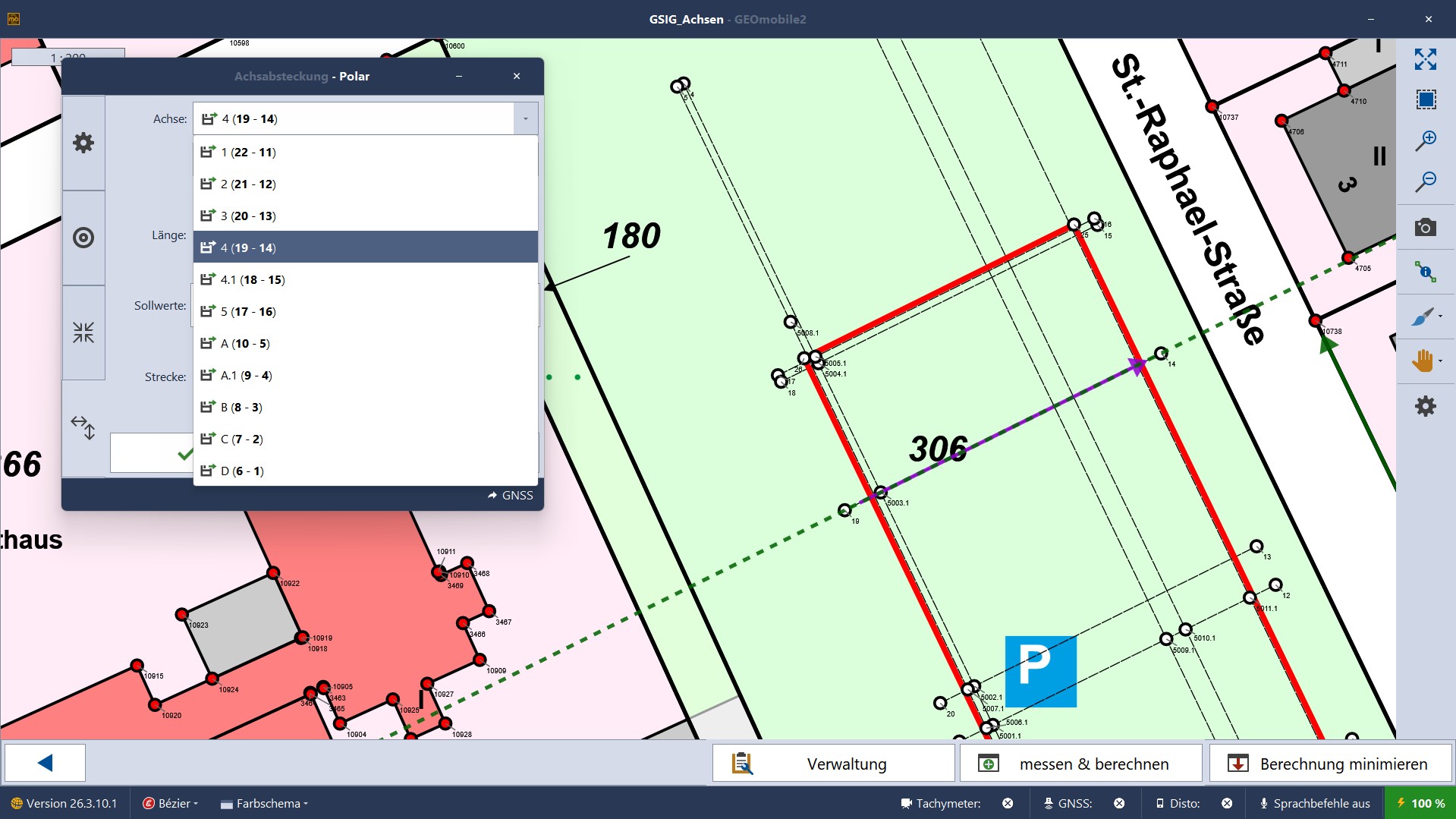The height and width of the screenshot is (819, 1456).
Task: Open dialog settings gear in Achsabsteckung
Action: pyautogui.click(x=83, y=143)
